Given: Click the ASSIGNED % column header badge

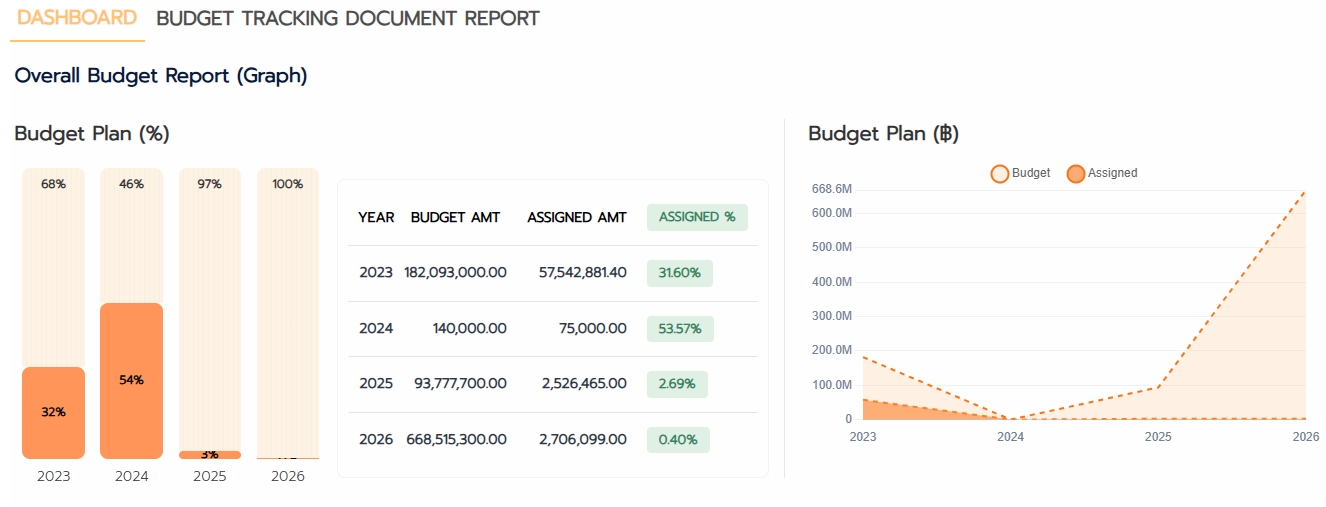Looking at the screenshot, I should pos(697,217).
